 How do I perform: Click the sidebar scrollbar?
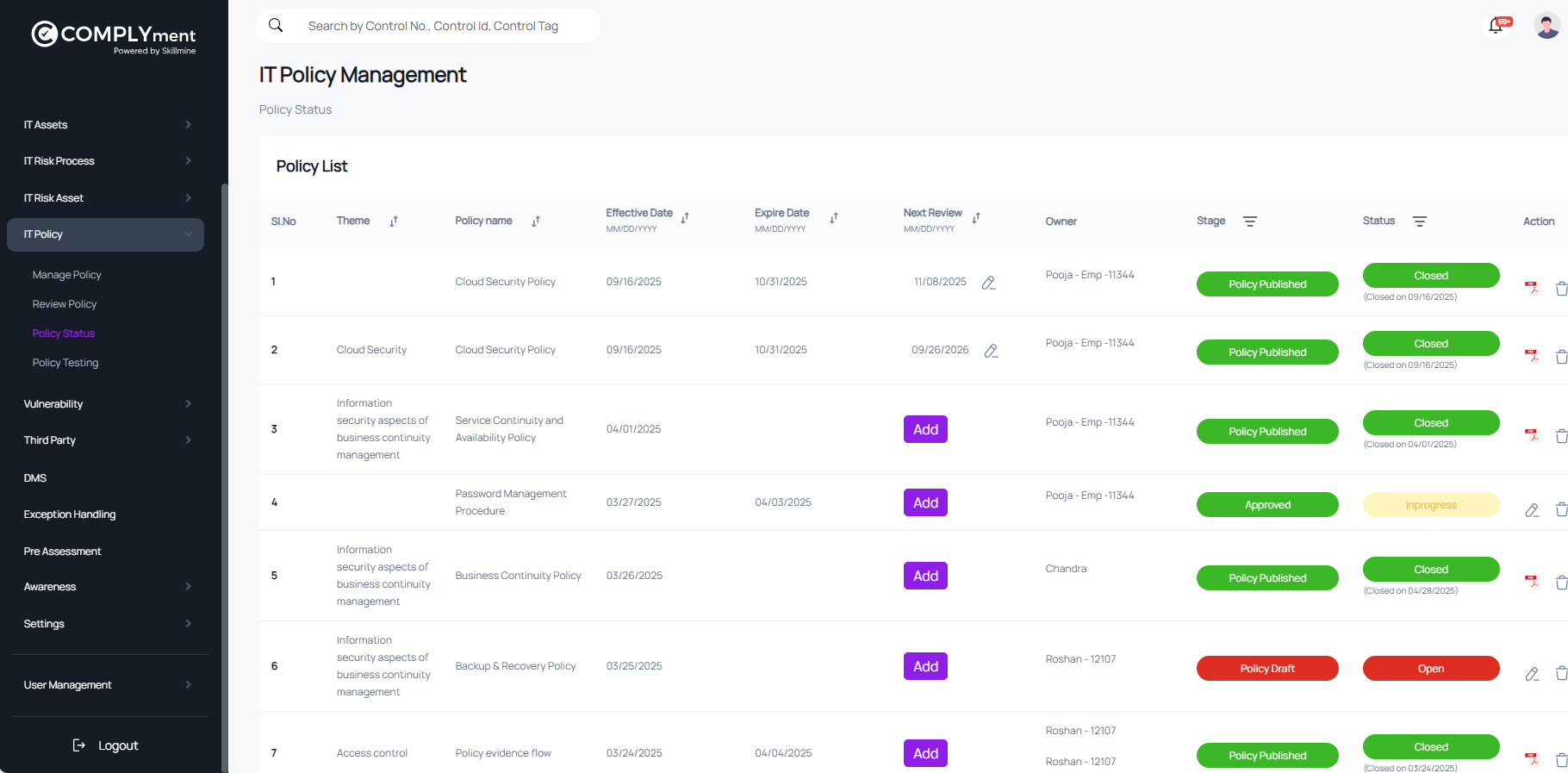[x=225, y=478]
